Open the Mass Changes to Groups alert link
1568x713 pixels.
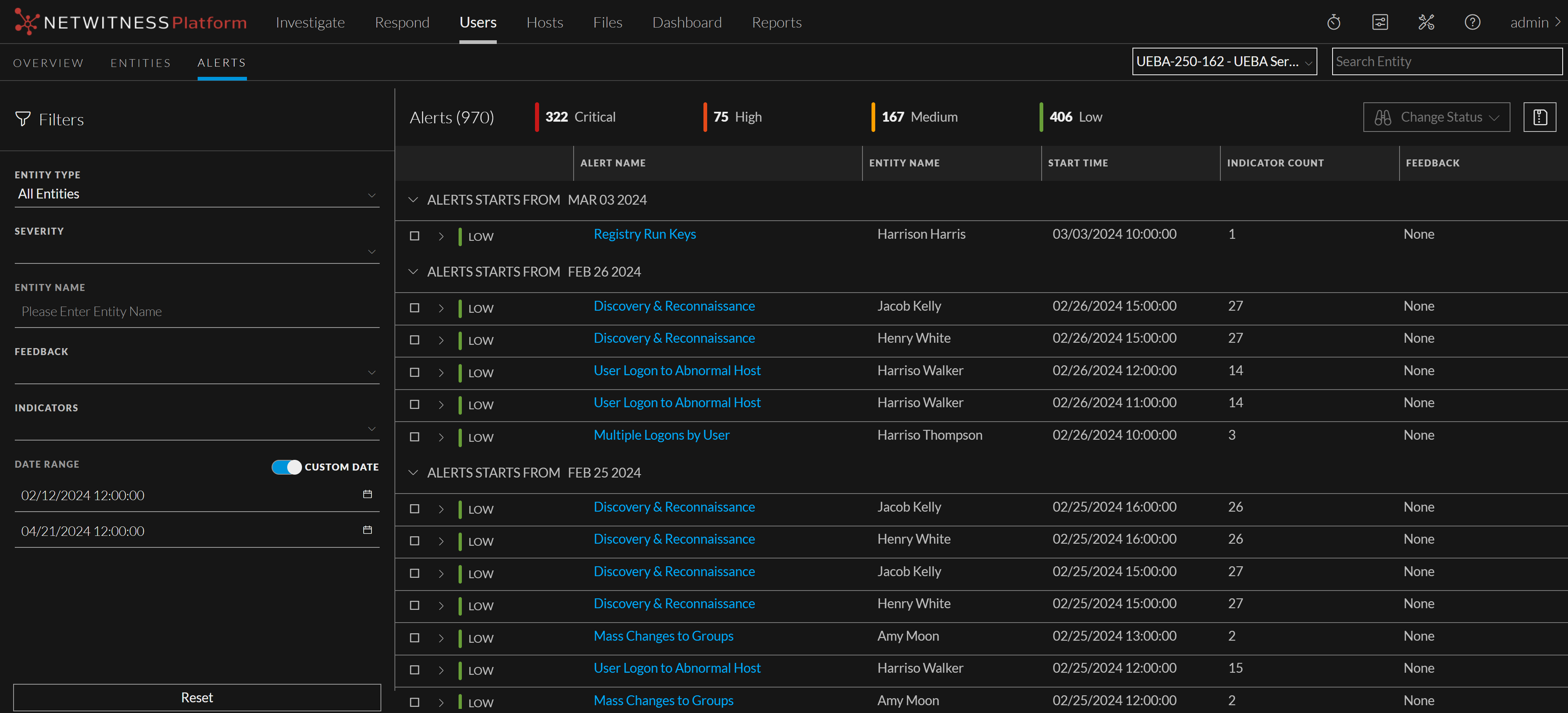[663, 636]
